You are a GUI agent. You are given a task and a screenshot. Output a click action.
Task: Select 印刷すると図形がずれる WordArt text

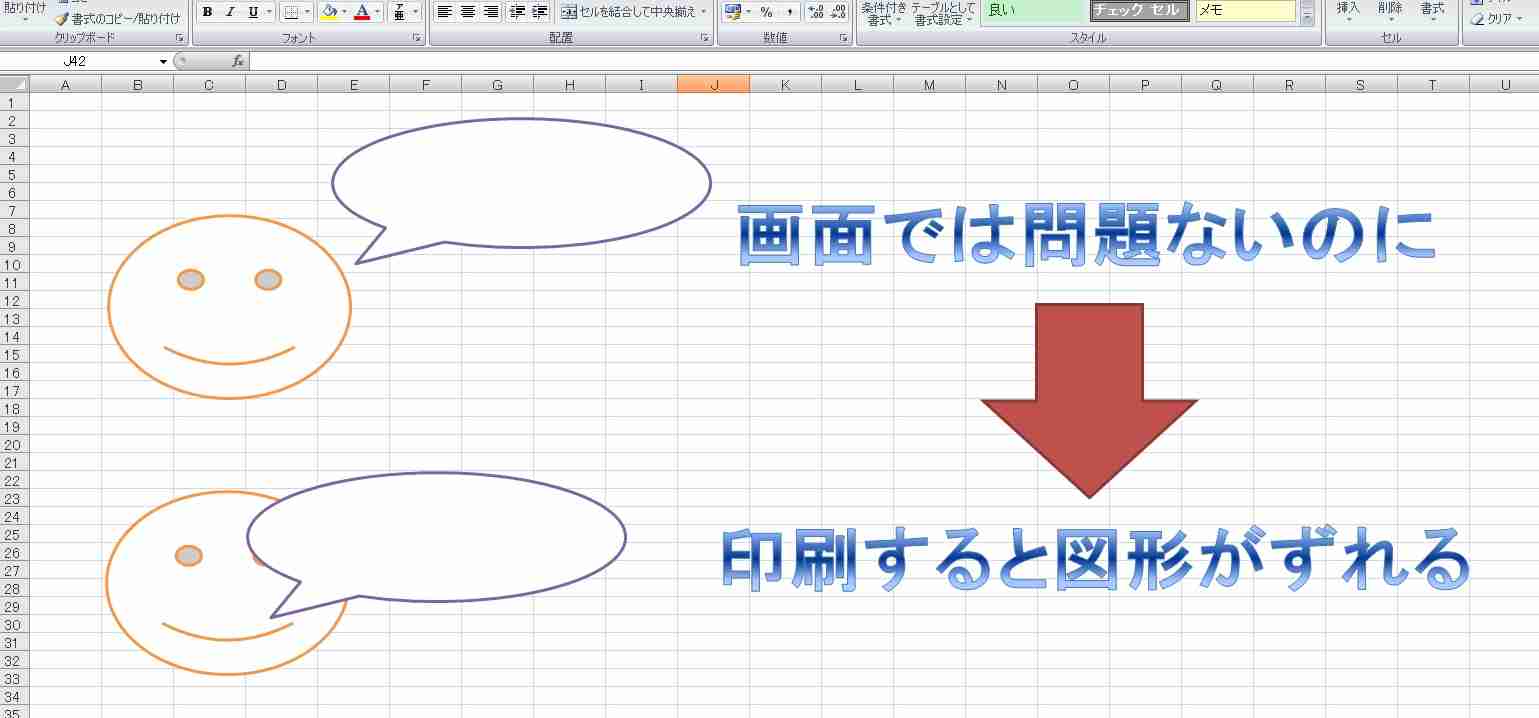(x=1095, y=559)
